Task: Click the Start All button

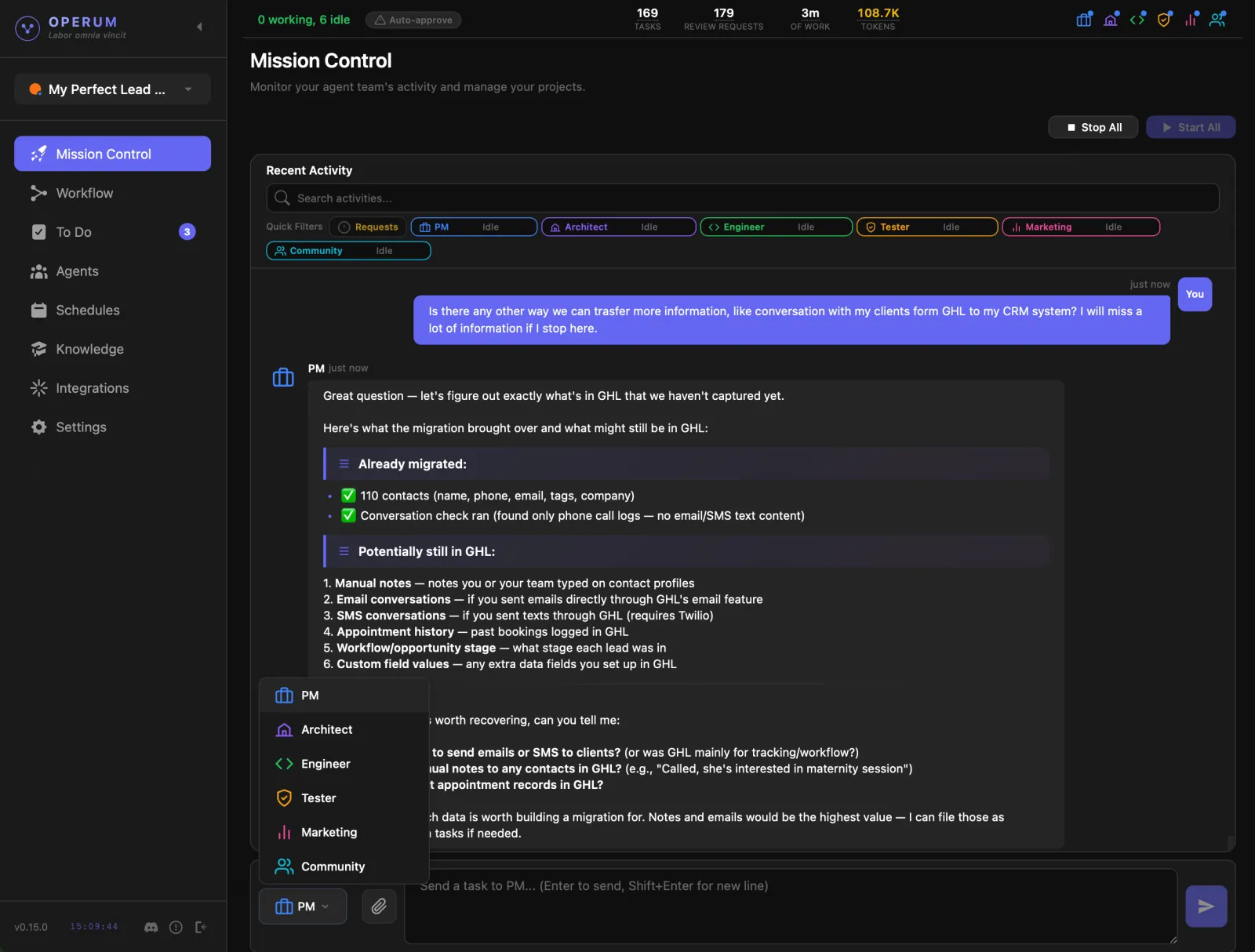Action: tap(1190, 127)
